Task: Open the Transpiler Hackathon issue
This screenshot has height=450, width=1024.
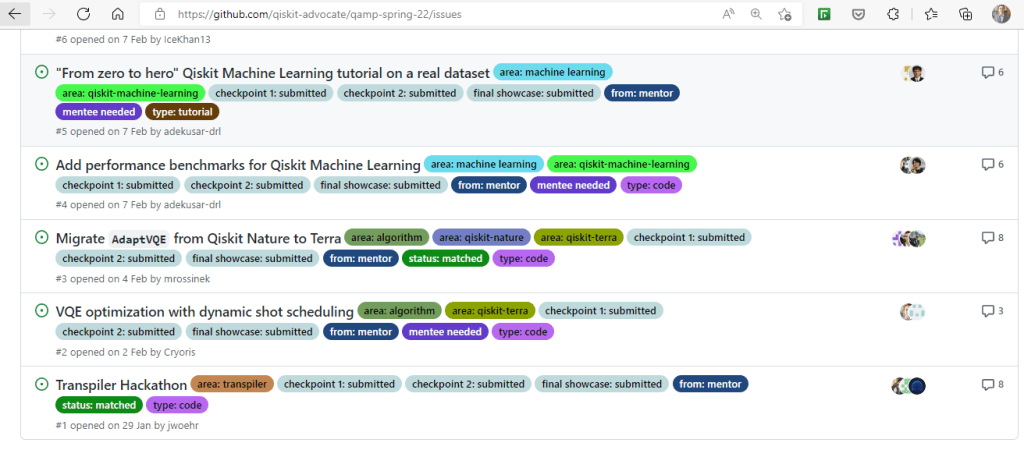Action: tap(121, 385)
